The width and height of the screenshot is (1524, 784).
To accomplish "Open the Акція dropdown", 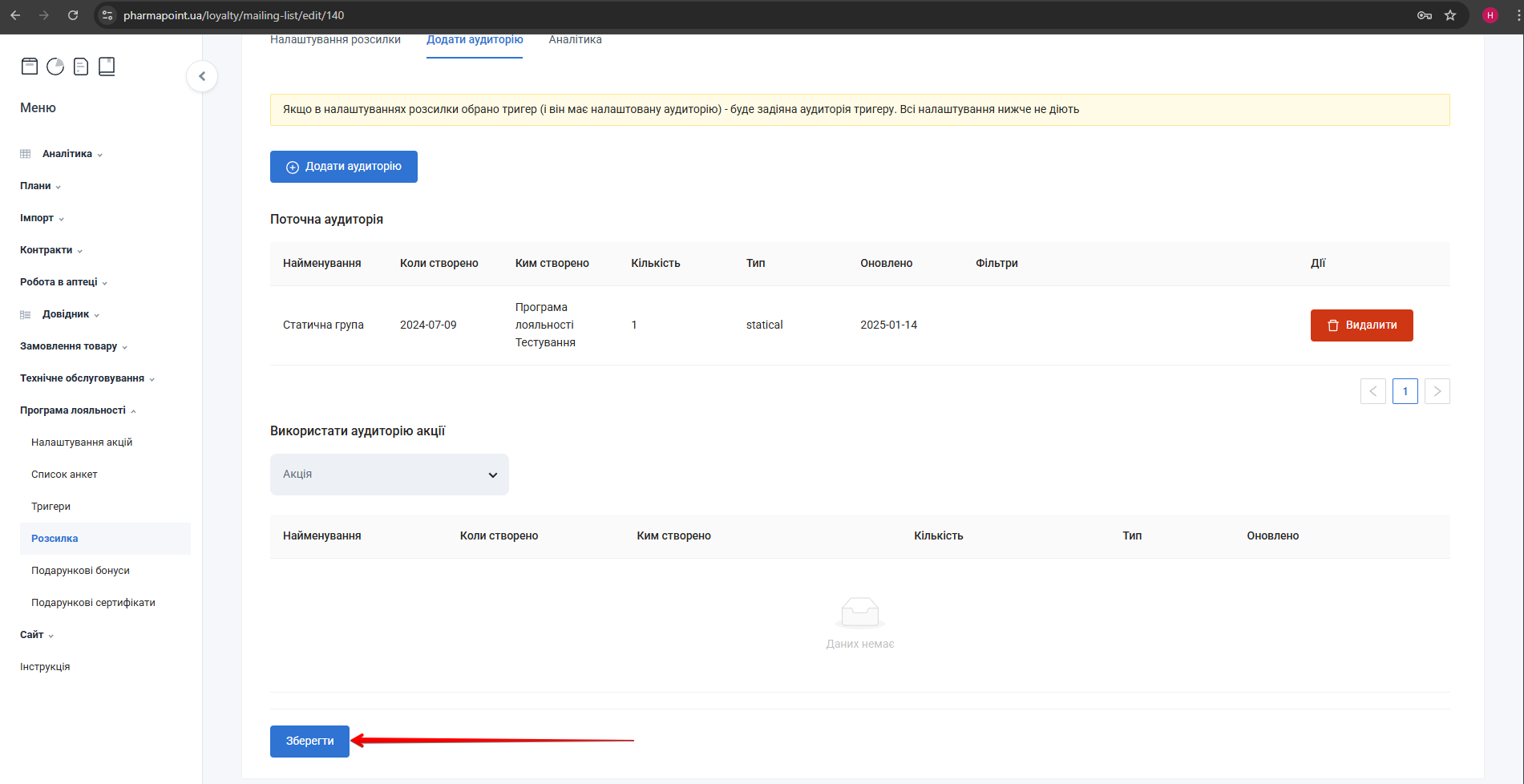I will 390,475.
